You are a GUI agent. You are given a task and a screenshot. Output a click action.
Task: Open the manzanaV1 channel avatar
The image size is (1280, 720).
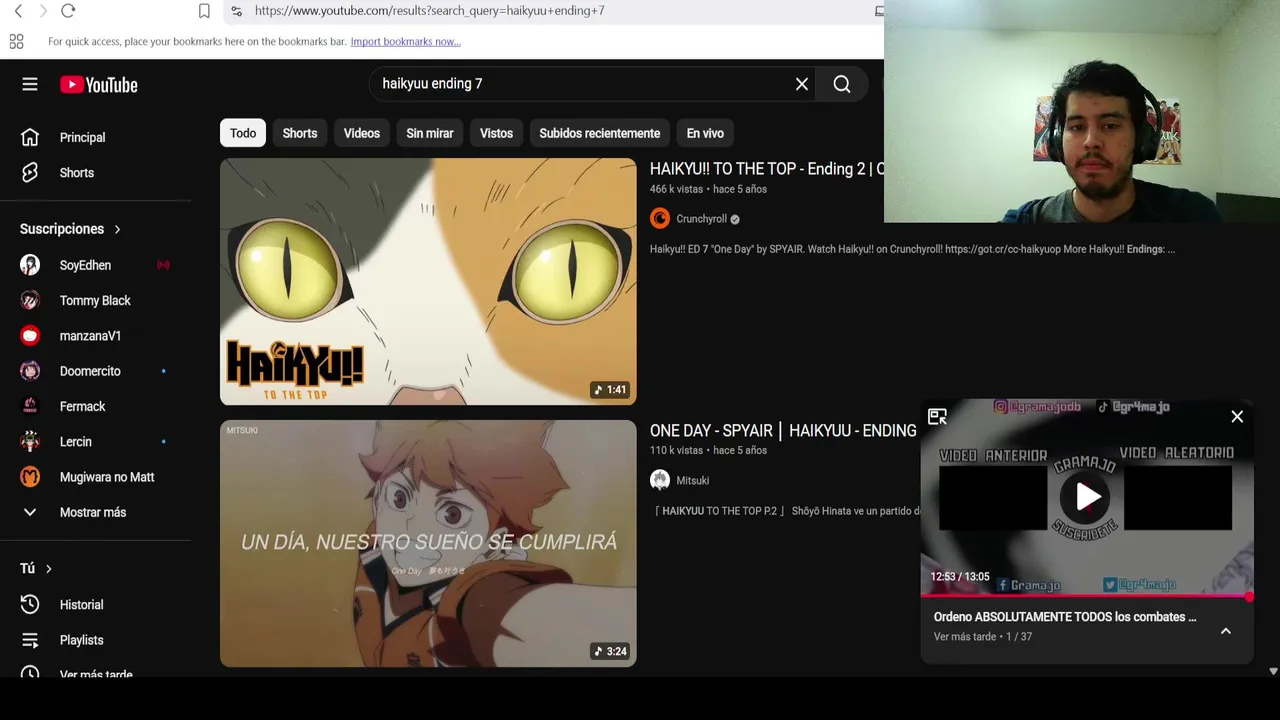[x=30, y=336]
